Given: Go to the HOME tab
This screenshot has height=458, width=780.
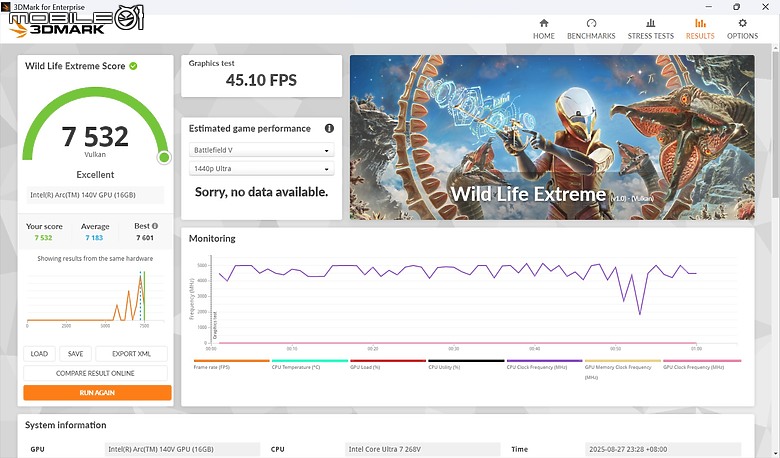Looking at the screenshot, I should pyautogui.click(x=544, y=29).
